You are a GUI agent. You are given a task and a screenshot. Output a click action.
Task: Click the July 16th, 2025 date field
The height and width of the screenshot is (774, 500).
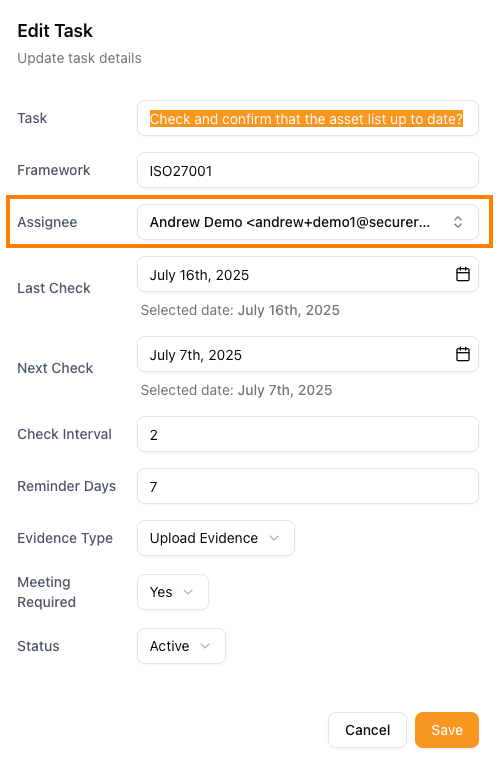click(308, 274)
